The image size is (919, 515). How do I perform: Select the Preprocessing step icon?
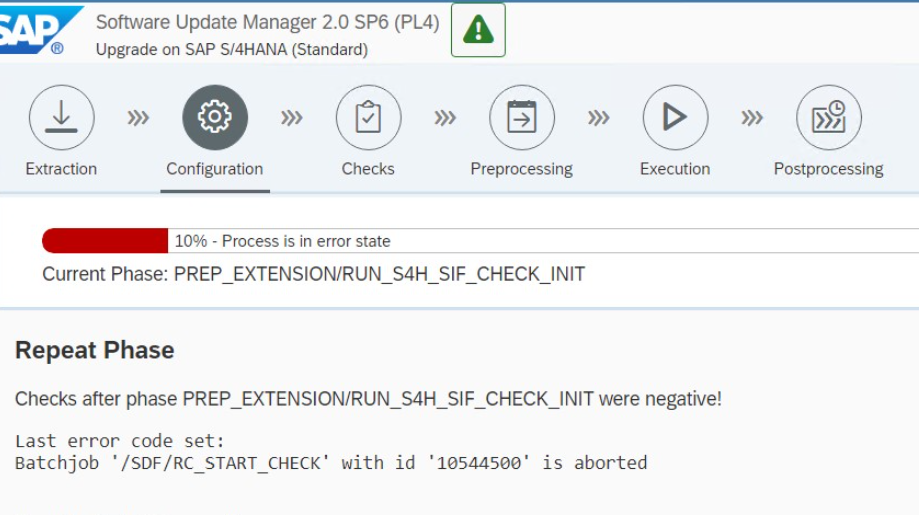tap(522, 117)
